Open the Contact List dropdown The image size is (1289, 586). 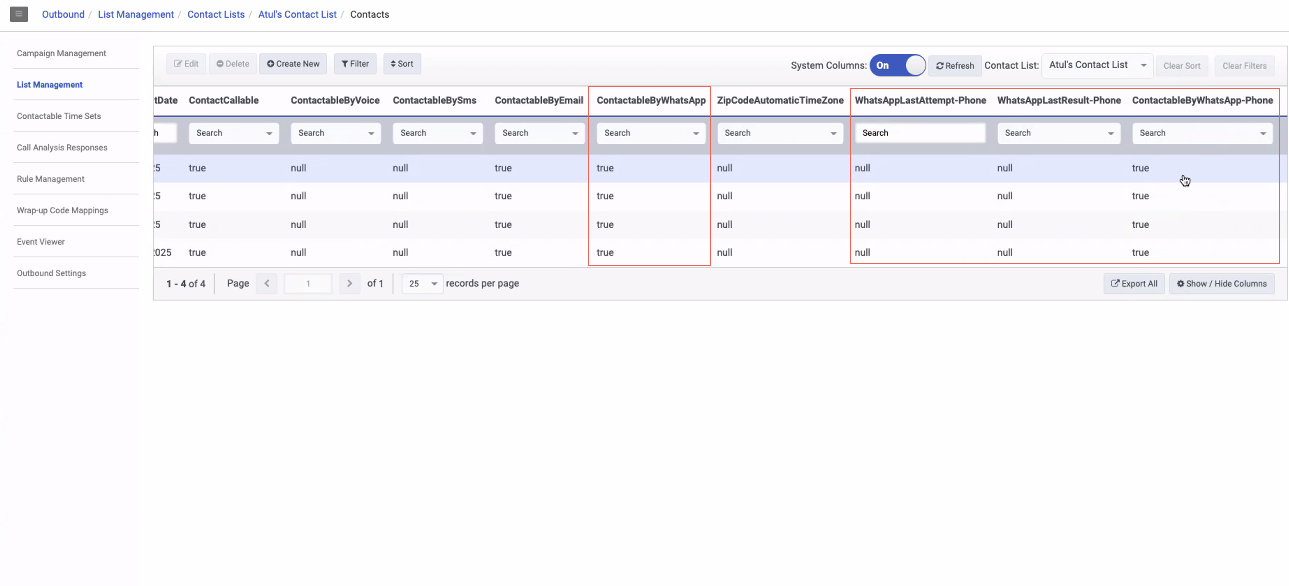click(1097, 65)
